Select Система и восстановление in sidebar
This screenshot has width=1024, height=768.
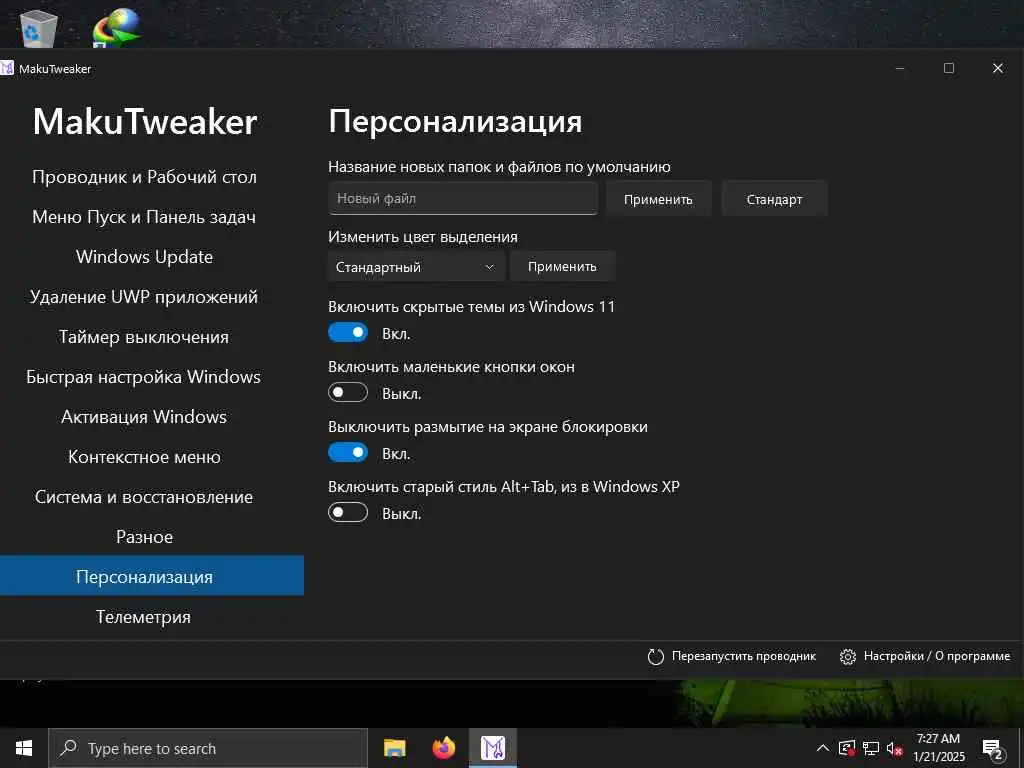(x=144, y=497)
